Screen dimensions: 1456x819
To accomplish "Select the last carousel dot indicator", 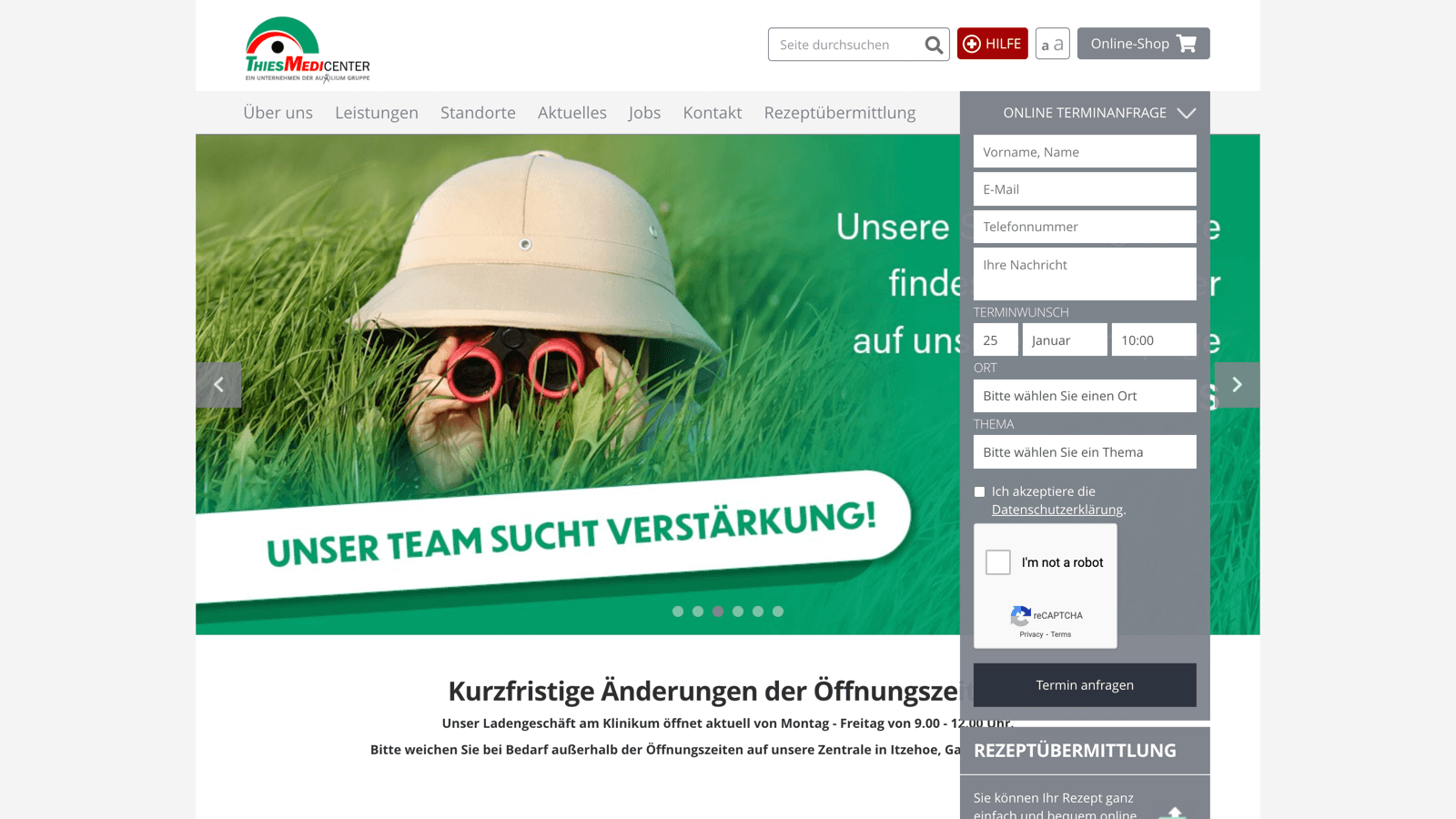I will tap(778, 612).
